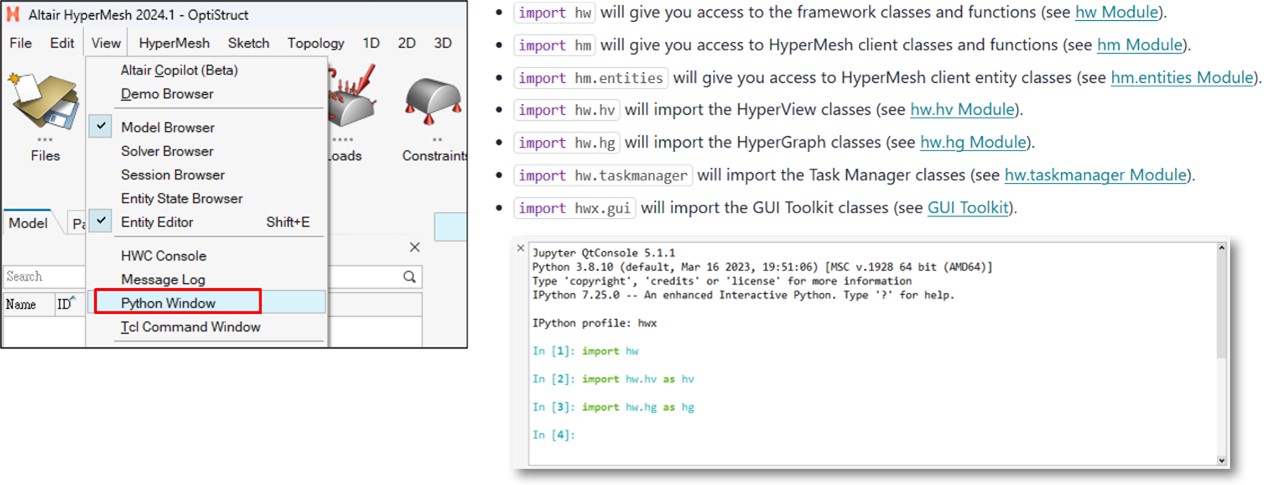Click the search magnifier icon in browser
This screenshot has width=1269, height=485.
tap(409, 277)
